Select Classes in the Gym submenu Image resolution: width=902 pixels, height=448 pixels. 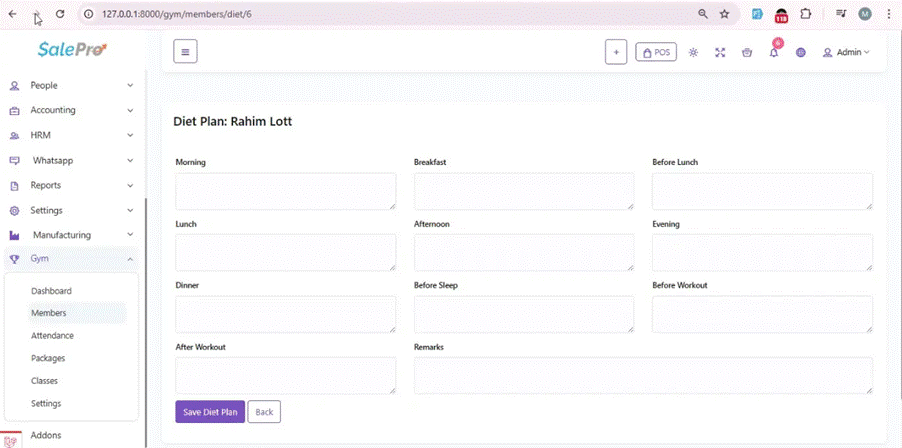45,381
